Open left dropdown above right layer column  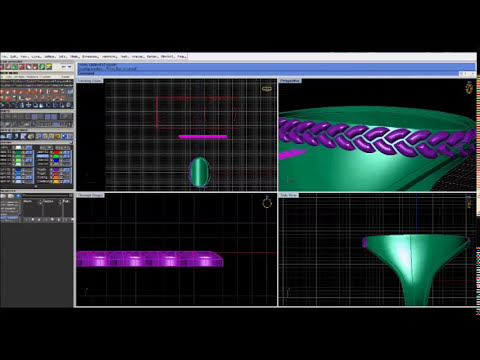point(46,148)
